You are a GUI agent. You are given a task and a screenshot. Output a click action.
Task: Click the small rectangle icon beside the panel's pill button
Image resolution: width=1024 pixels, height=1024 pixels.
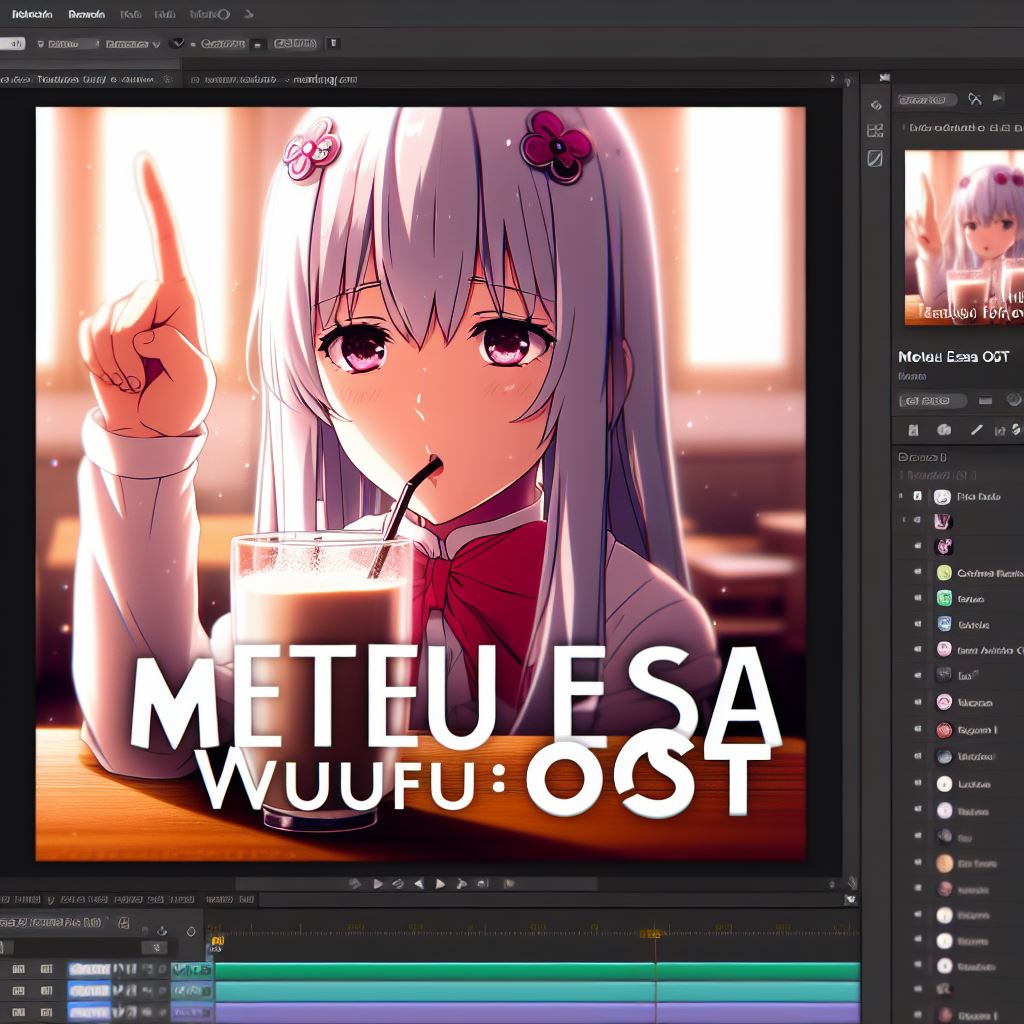coord(985,400)
